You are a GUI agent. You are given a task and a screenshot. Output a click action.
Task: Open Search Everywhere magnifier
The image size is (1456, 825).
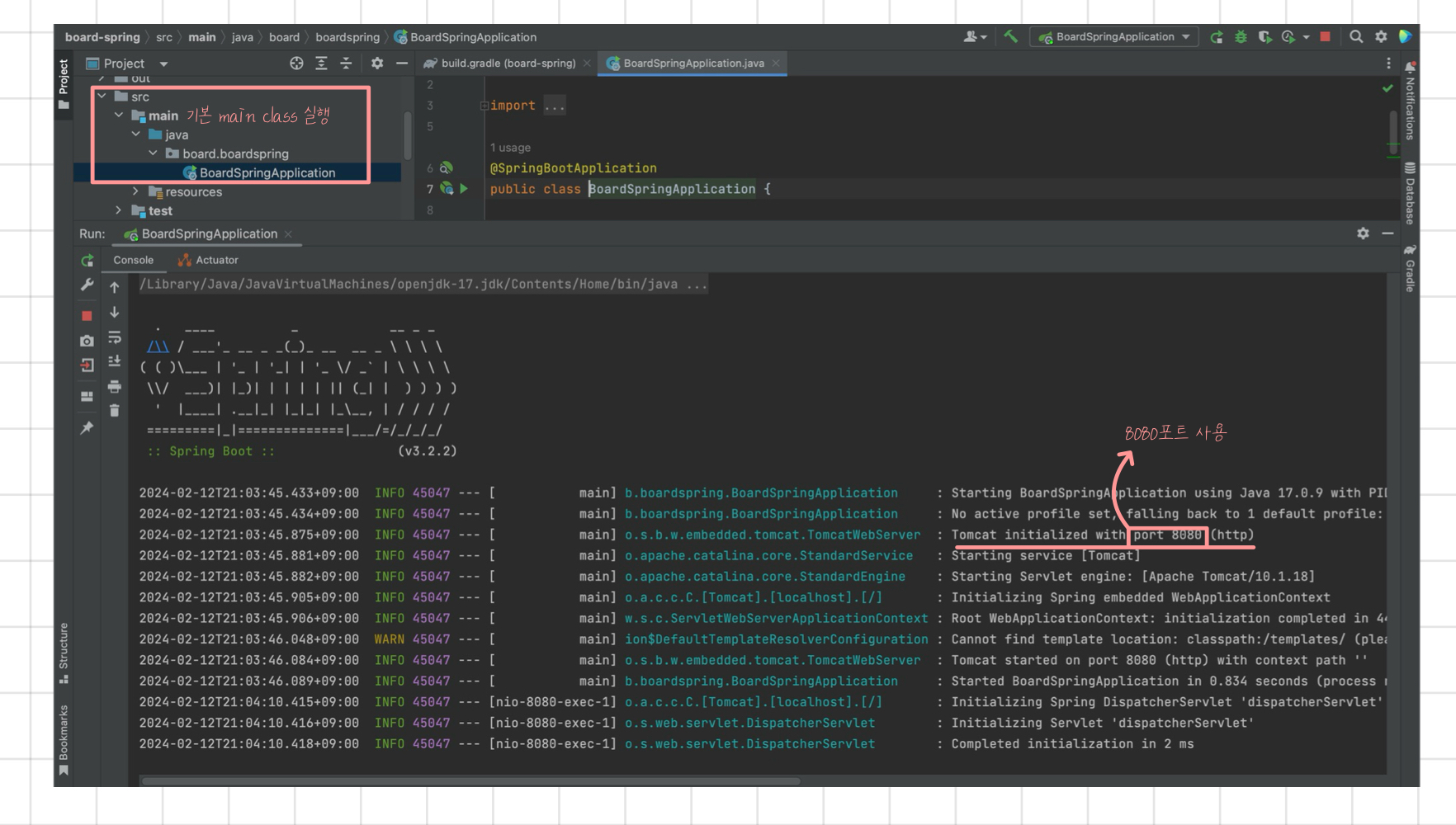coord(1356,36)
